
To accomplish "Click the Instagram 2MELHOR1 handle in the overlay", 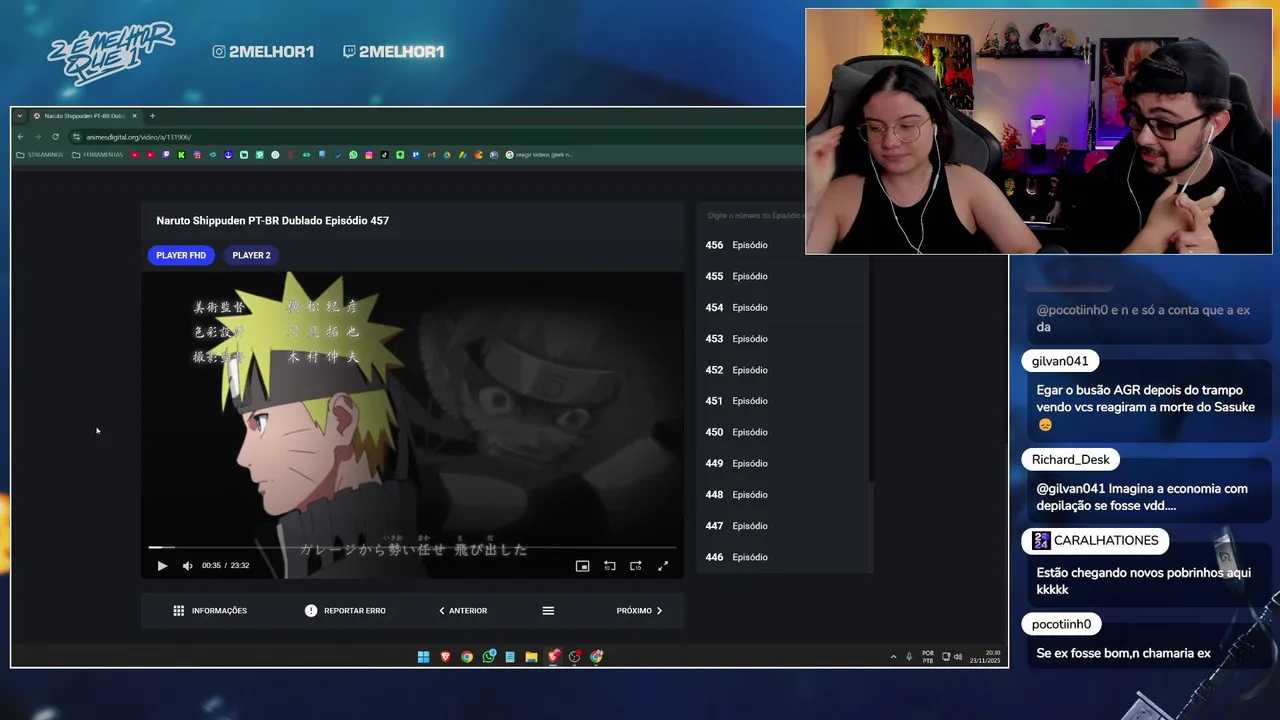I will (265, 52).
